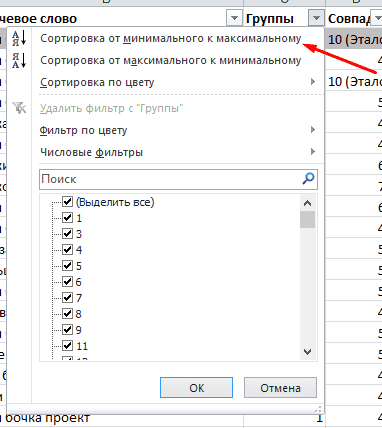Viewport: 382px width, 428px height.
Task: Uncheck the checkbox for value 5
Action: [x=68, y=266]
